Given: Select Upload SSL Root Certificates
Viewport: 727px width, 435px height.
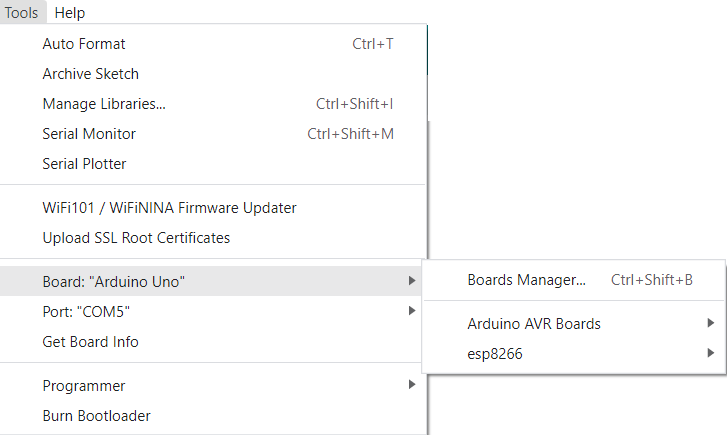Looking at the screenshot, I should (x=136, y=238).
